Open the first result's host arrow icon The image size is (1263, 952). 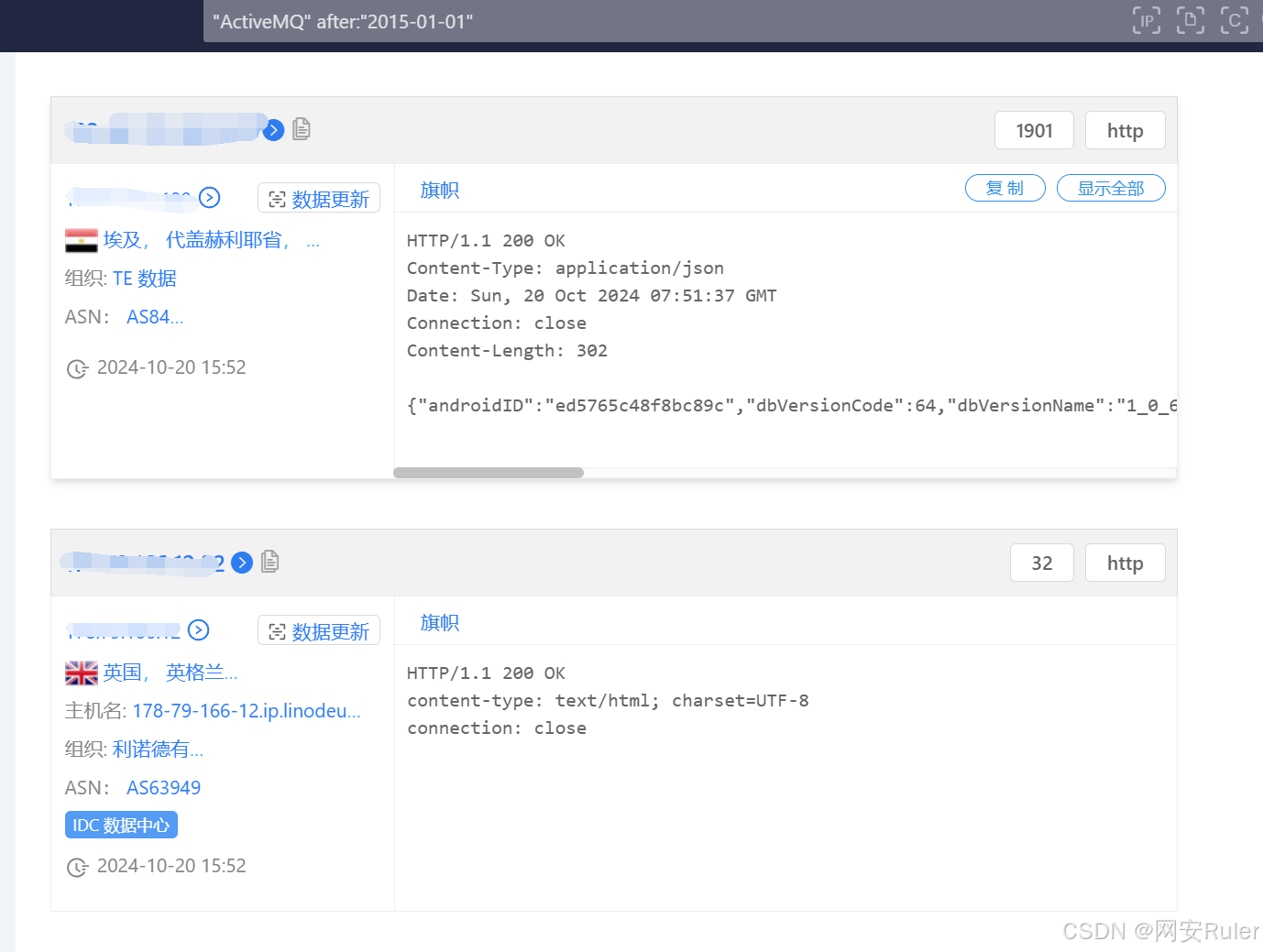273,130
